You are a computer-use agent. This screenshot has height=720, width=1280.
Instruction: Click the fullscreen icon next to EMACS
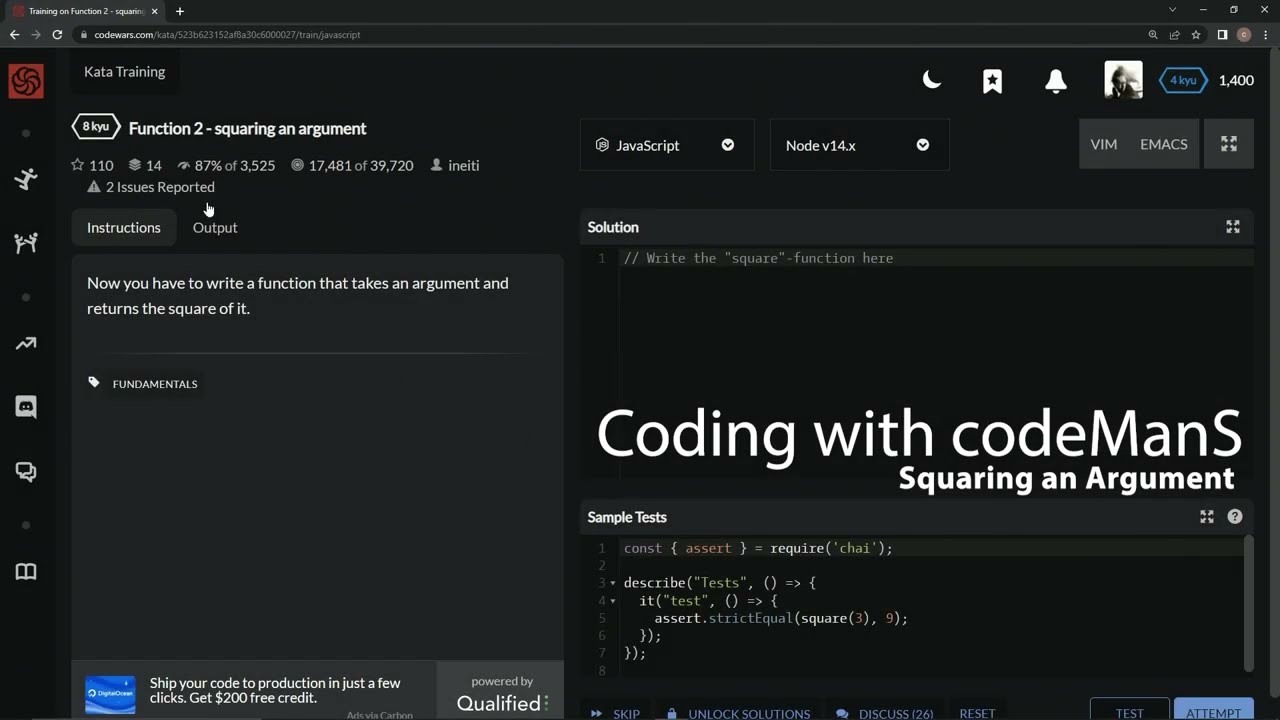(x=1229, y=144)
